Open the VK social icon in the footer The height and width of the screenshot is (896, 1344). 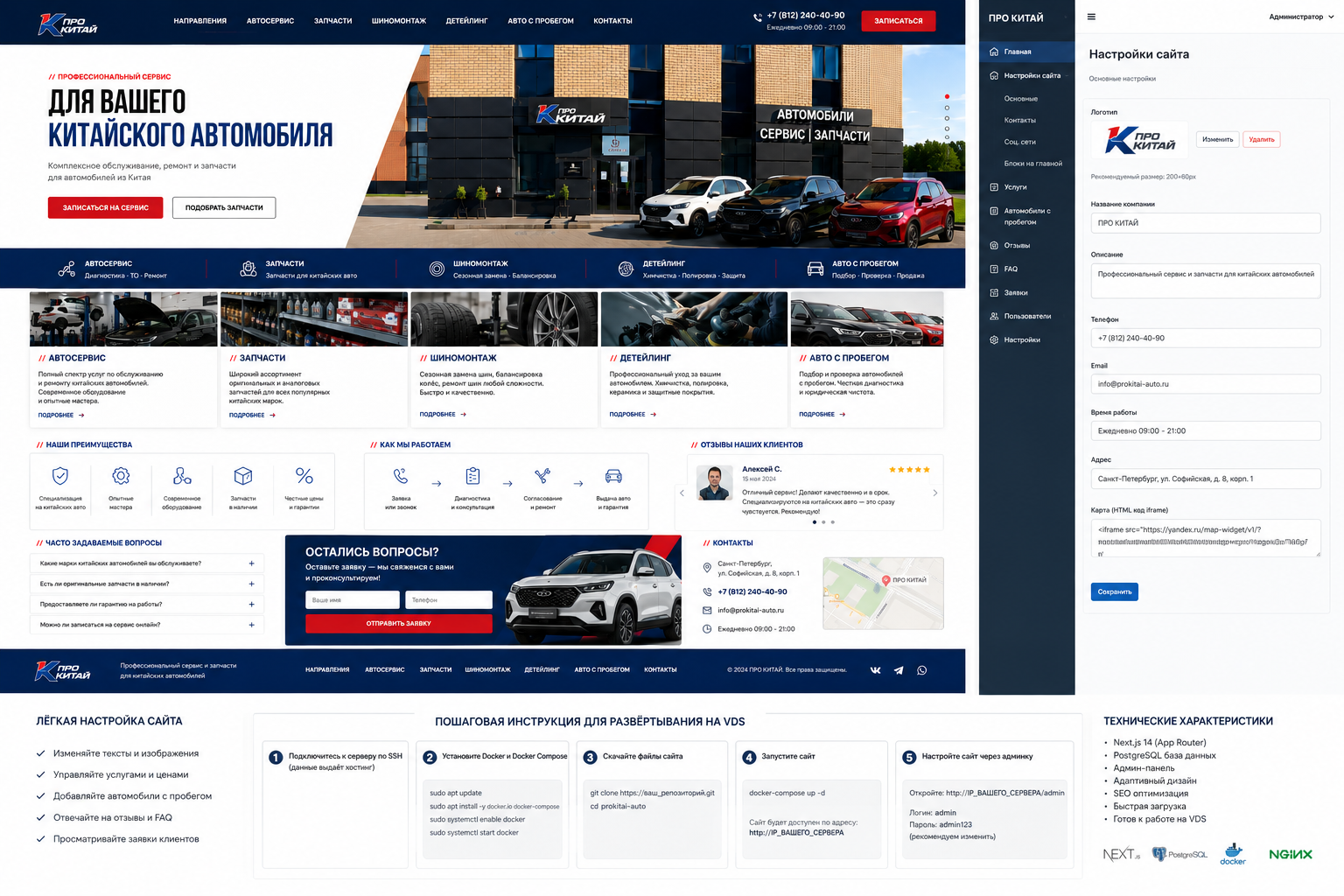(876, 670)
